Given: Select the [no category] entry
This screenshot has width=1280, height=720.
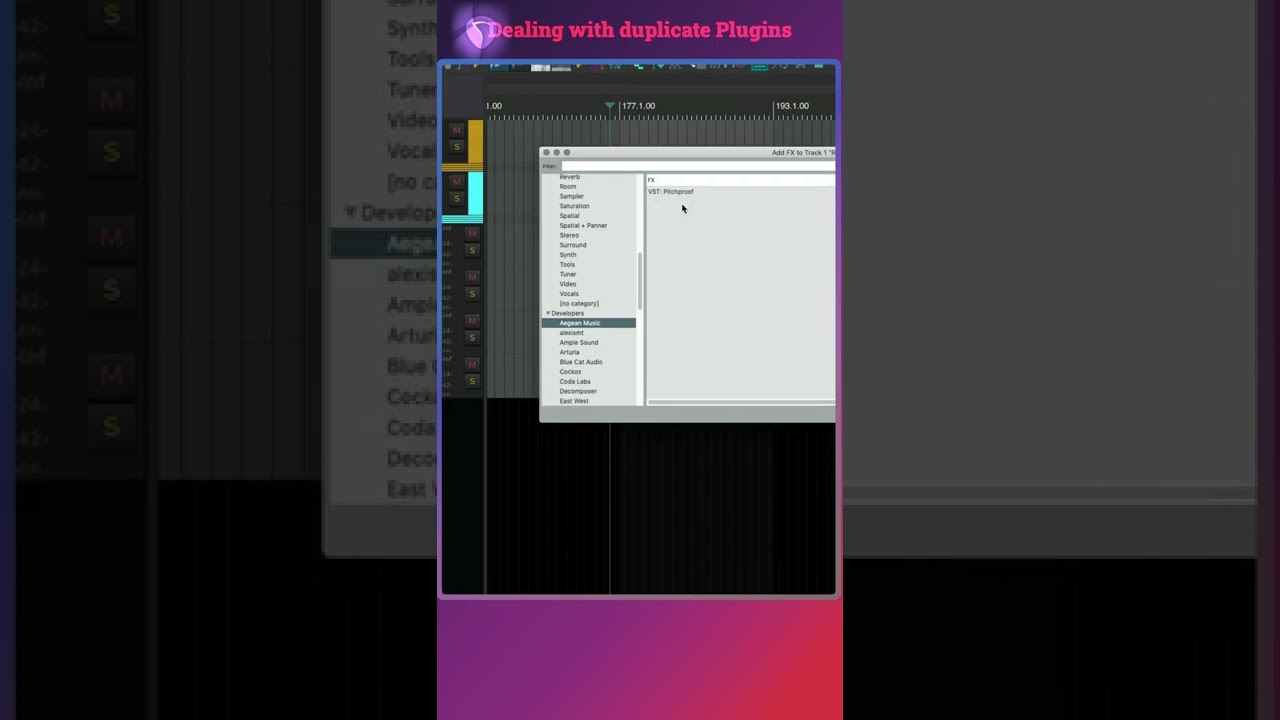Looking at the screenshot, I should [579, 304].
